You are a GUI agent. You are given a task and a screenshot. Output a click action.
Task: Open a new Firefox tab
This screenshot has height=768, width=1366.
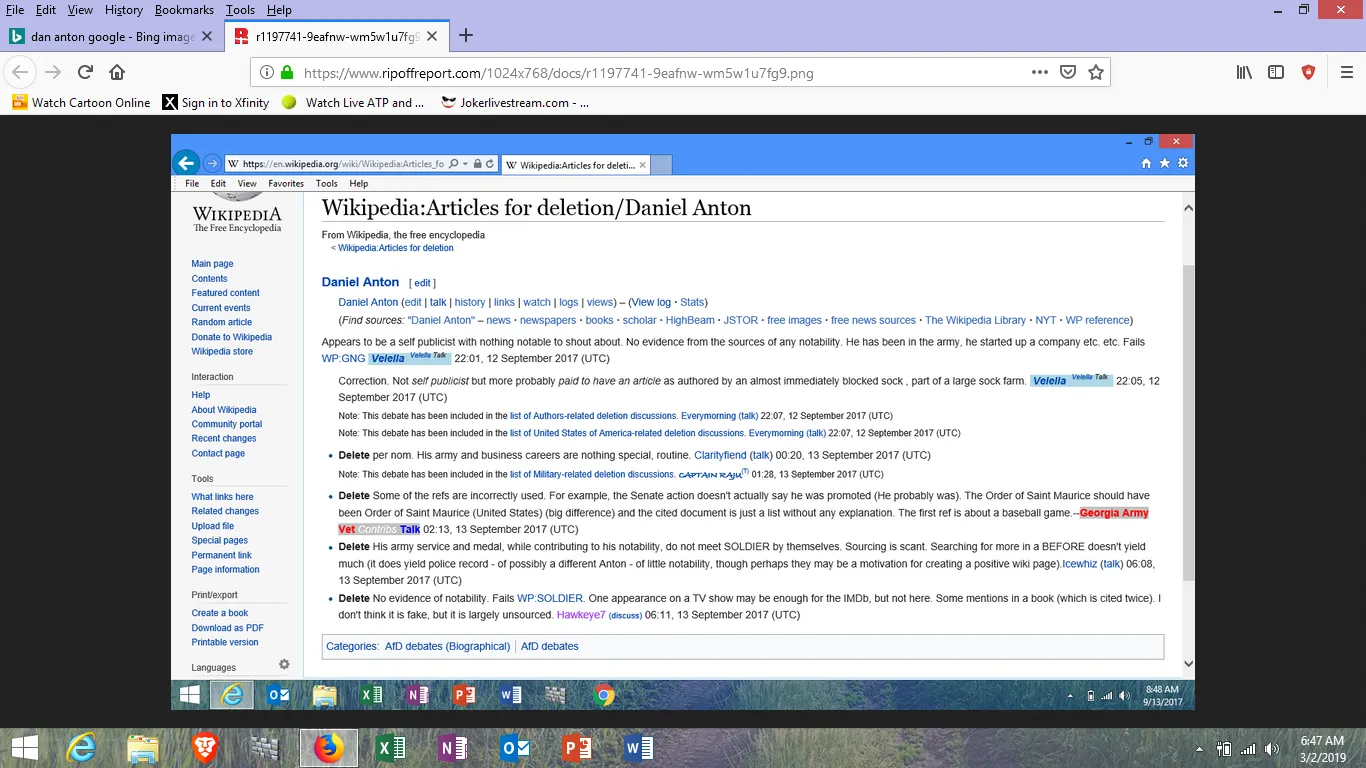466,36
